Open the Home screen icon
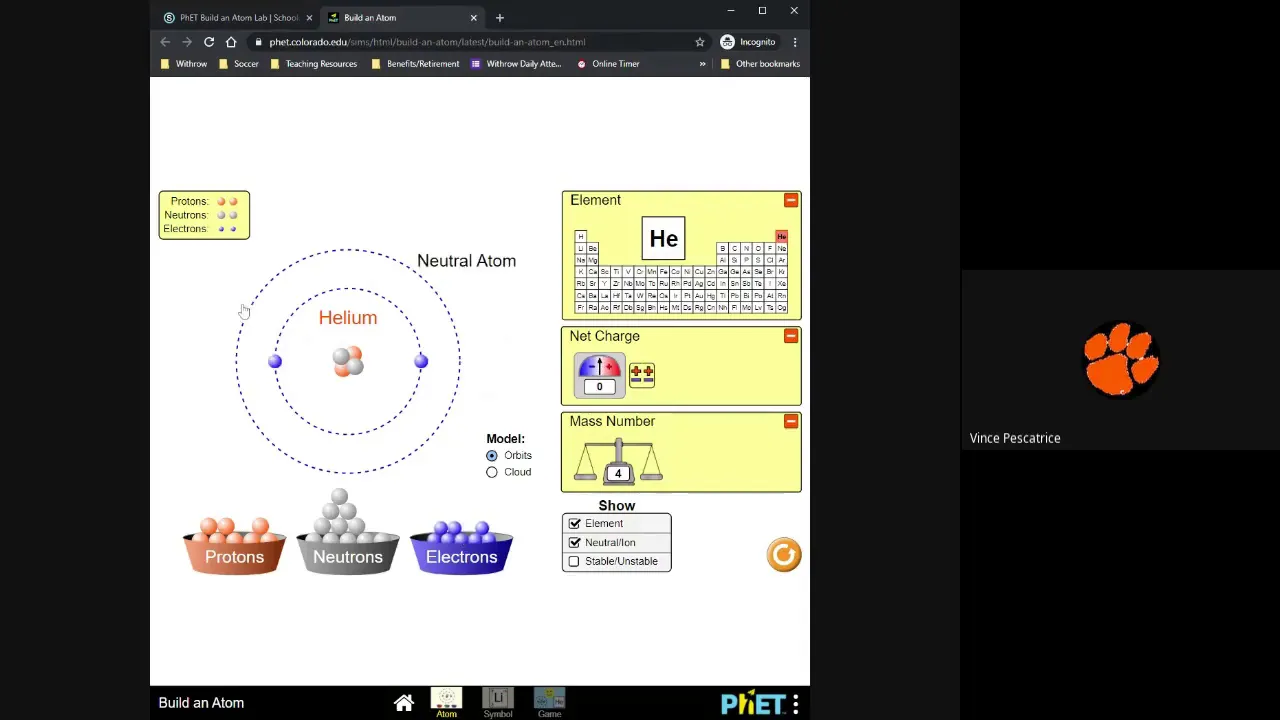 coord(403,703)
